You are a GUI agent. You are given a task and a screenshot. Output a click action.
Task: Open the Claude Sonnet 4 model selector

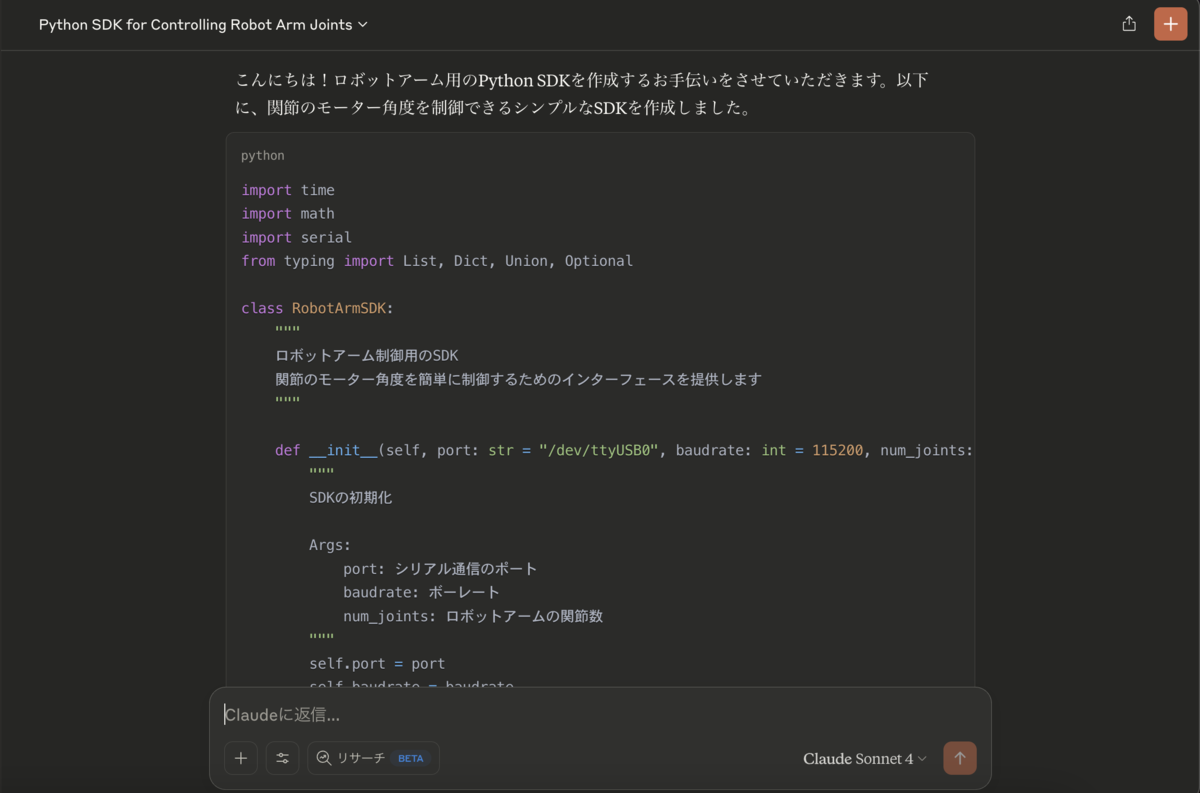865,759
